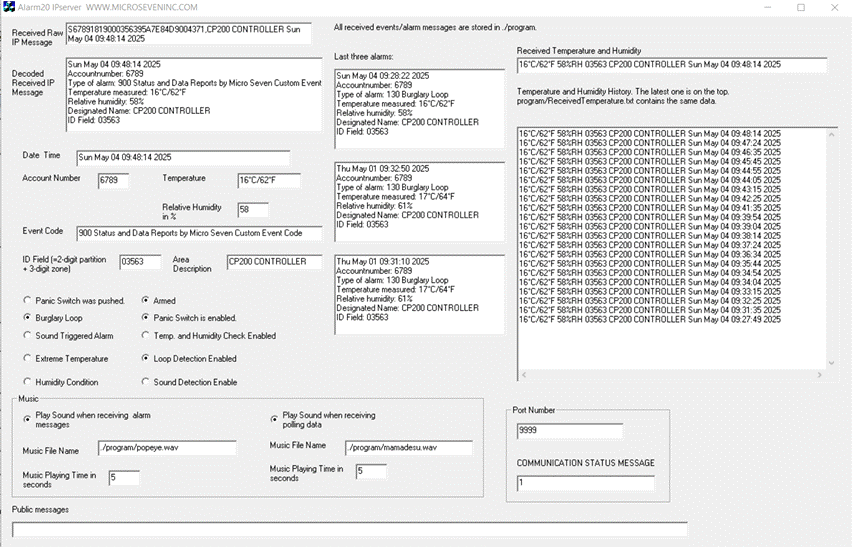852x547 pixels.
Task: Click history list right scroll arrow
Action: click(820, 375)
